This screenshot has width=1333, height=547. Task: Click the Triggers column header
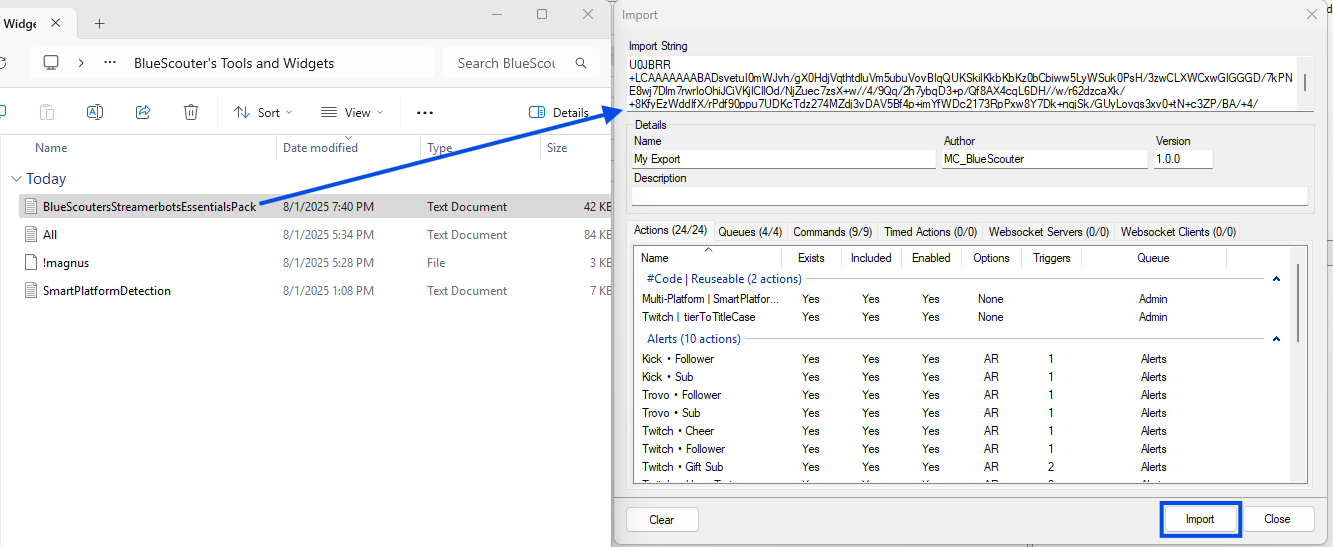pos(1051,258)
